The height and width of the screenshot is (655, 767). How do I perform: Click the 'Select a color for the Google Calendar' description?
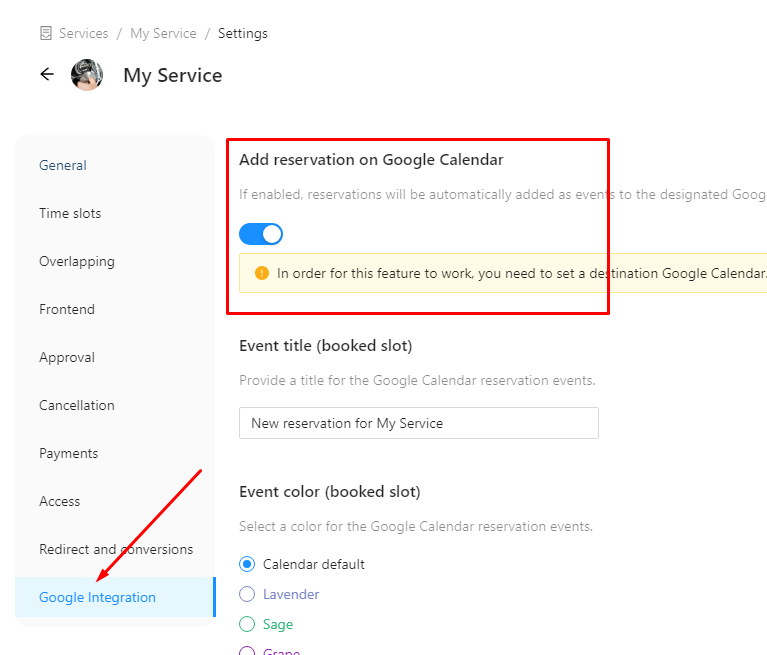[x=416, y=526]
